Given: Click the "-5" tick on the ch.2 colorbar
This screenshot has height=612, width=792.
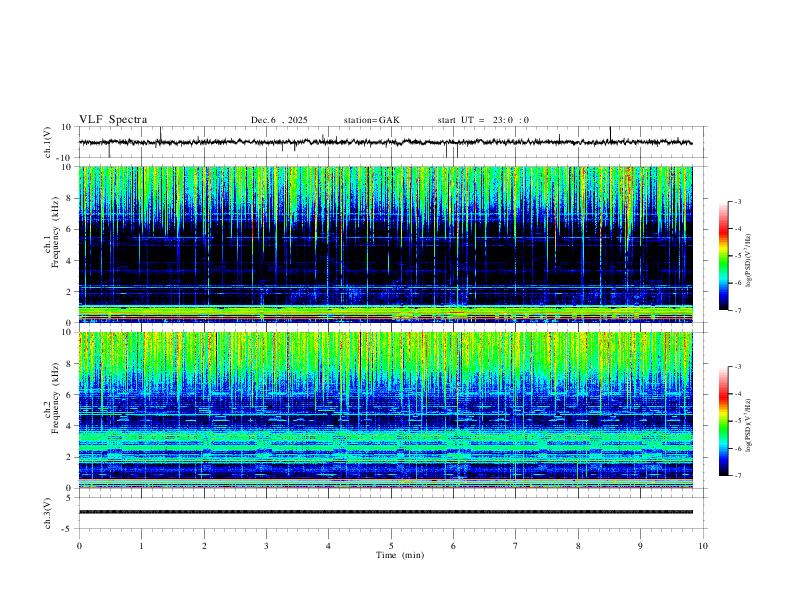Looking at the screenshot, I should (x=738, y=421).
